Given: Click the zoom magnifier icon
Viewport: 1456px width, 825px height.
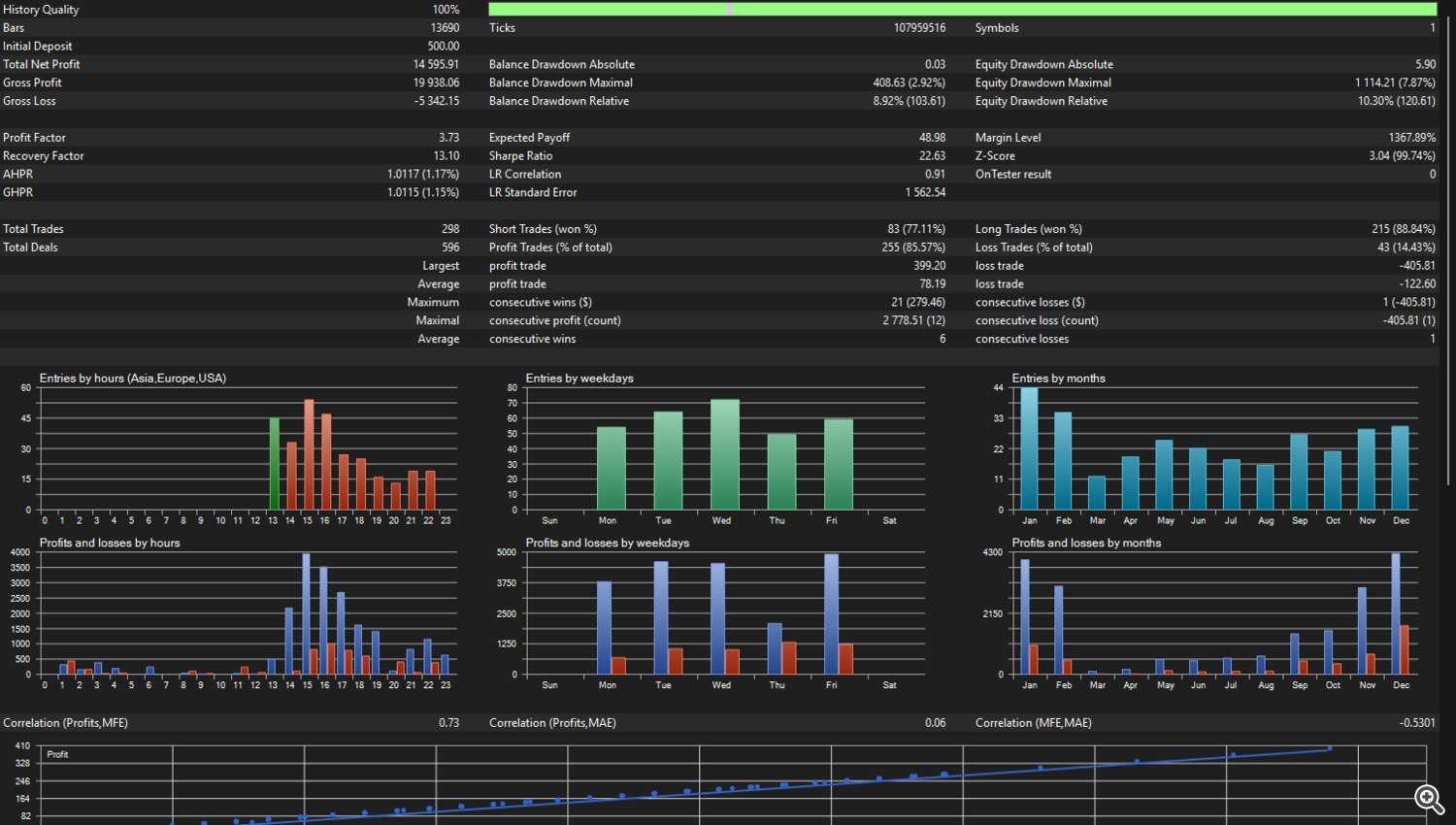Looking at the screenshot, I should (1429, 799).
